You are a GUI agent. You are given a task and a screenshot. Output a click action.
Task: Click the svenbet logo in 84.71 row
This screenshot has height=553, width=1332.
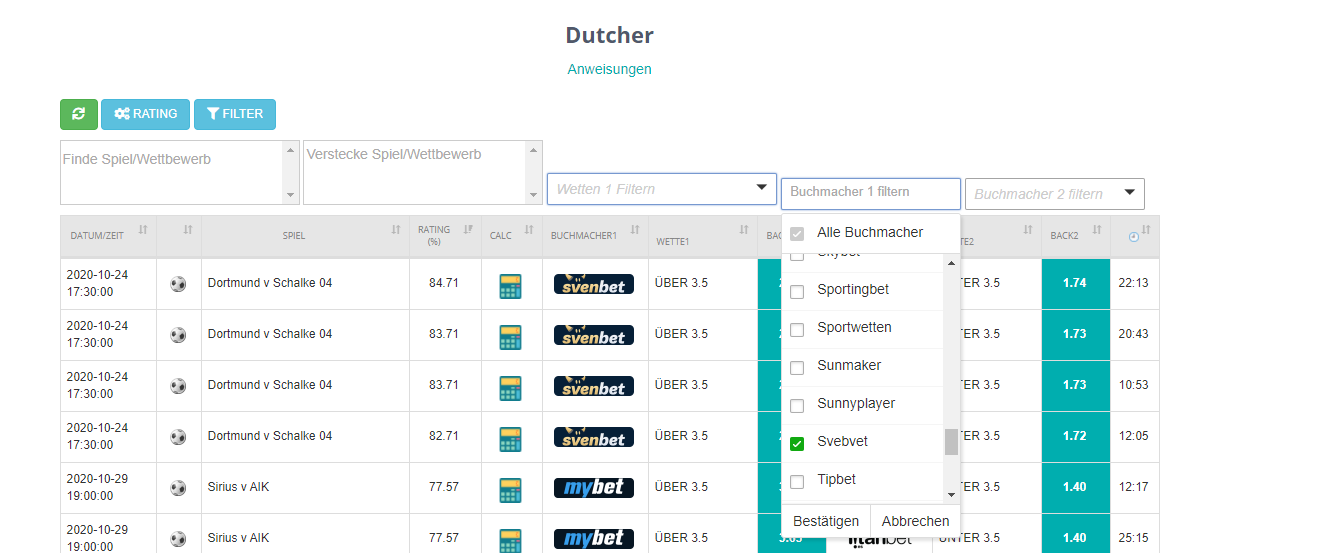(x=594, y=284)
